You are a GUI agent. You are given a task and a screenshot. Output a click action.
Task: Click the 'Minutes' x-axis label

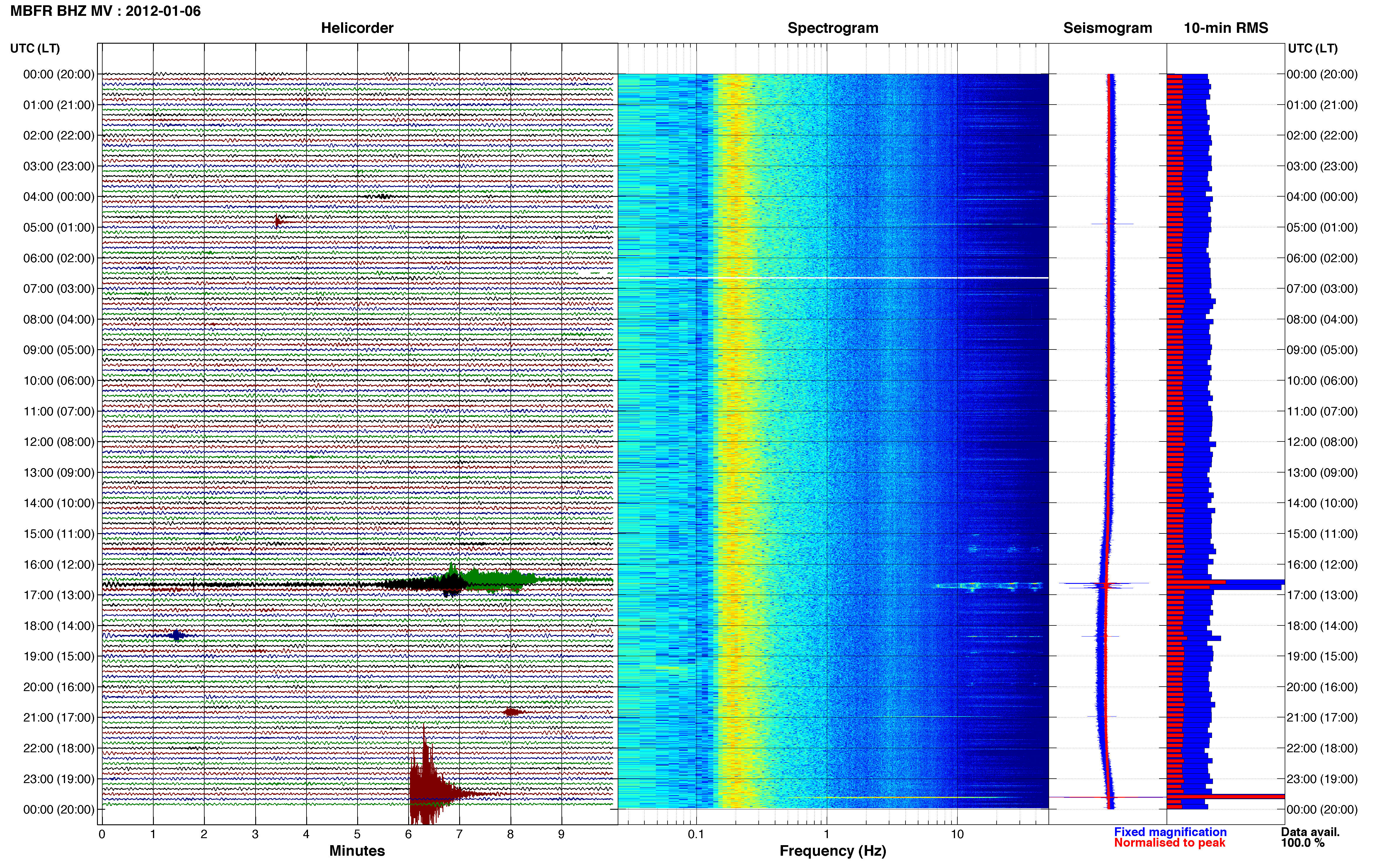coord(357,851)
